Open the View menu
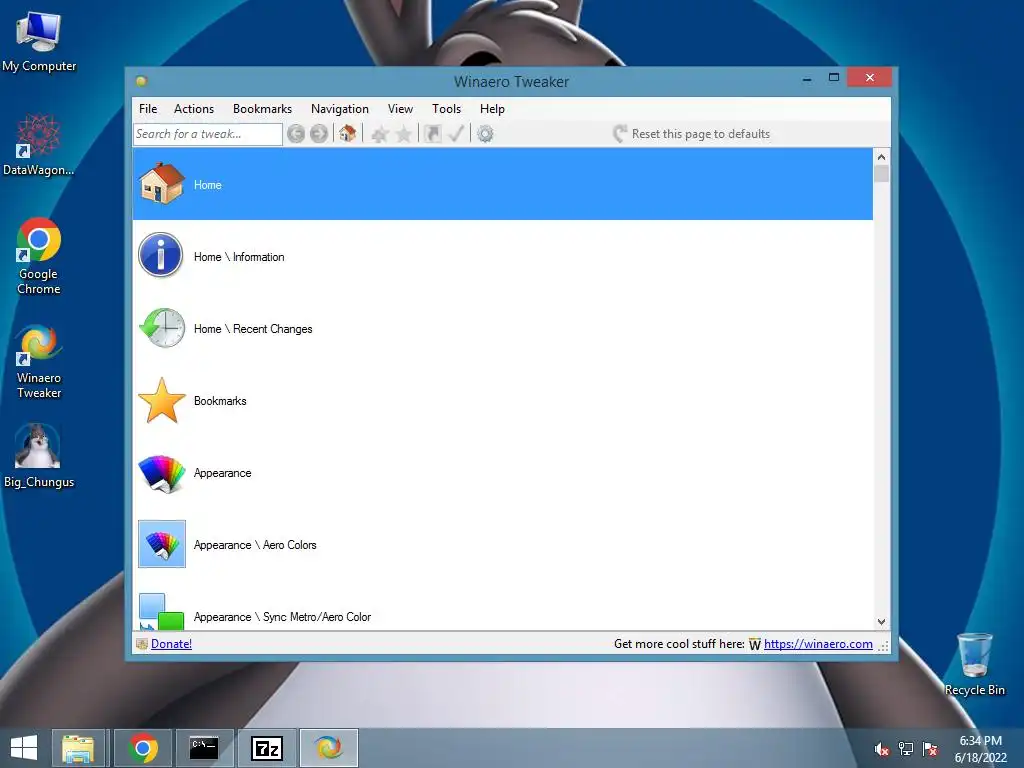Image resolution: width=1024 pixels, height=768 pixels. pyautogui.click(x=400, y=109)
